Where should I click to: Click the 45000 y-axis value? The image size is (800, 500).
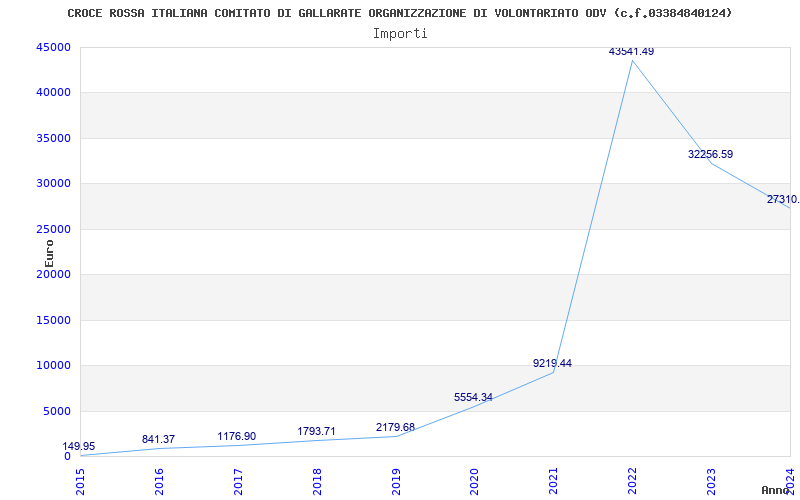click(x=53, y=47)
